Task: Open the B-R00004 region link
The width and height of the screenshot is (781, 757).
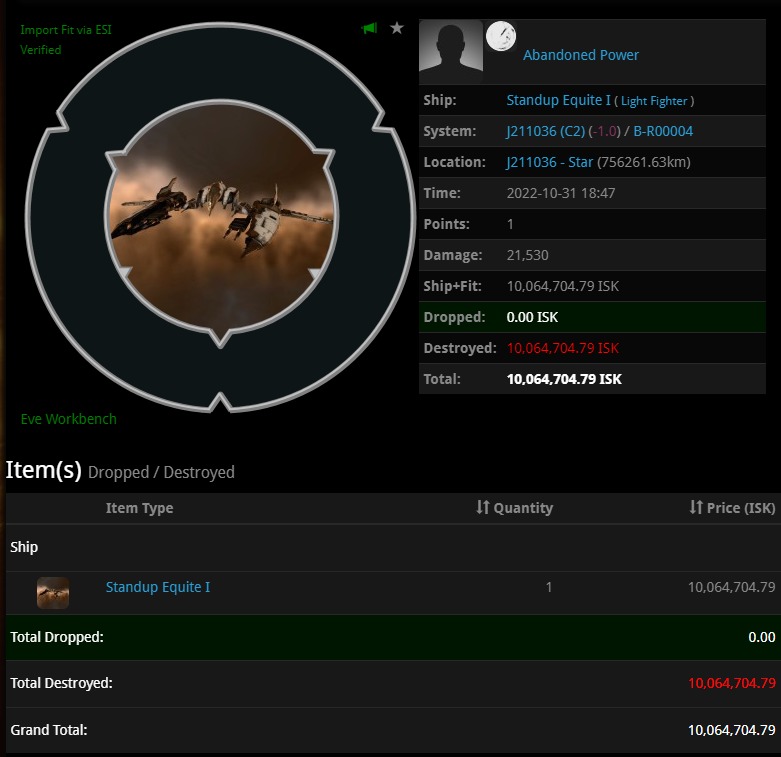Action: click(x=663, y=131)
